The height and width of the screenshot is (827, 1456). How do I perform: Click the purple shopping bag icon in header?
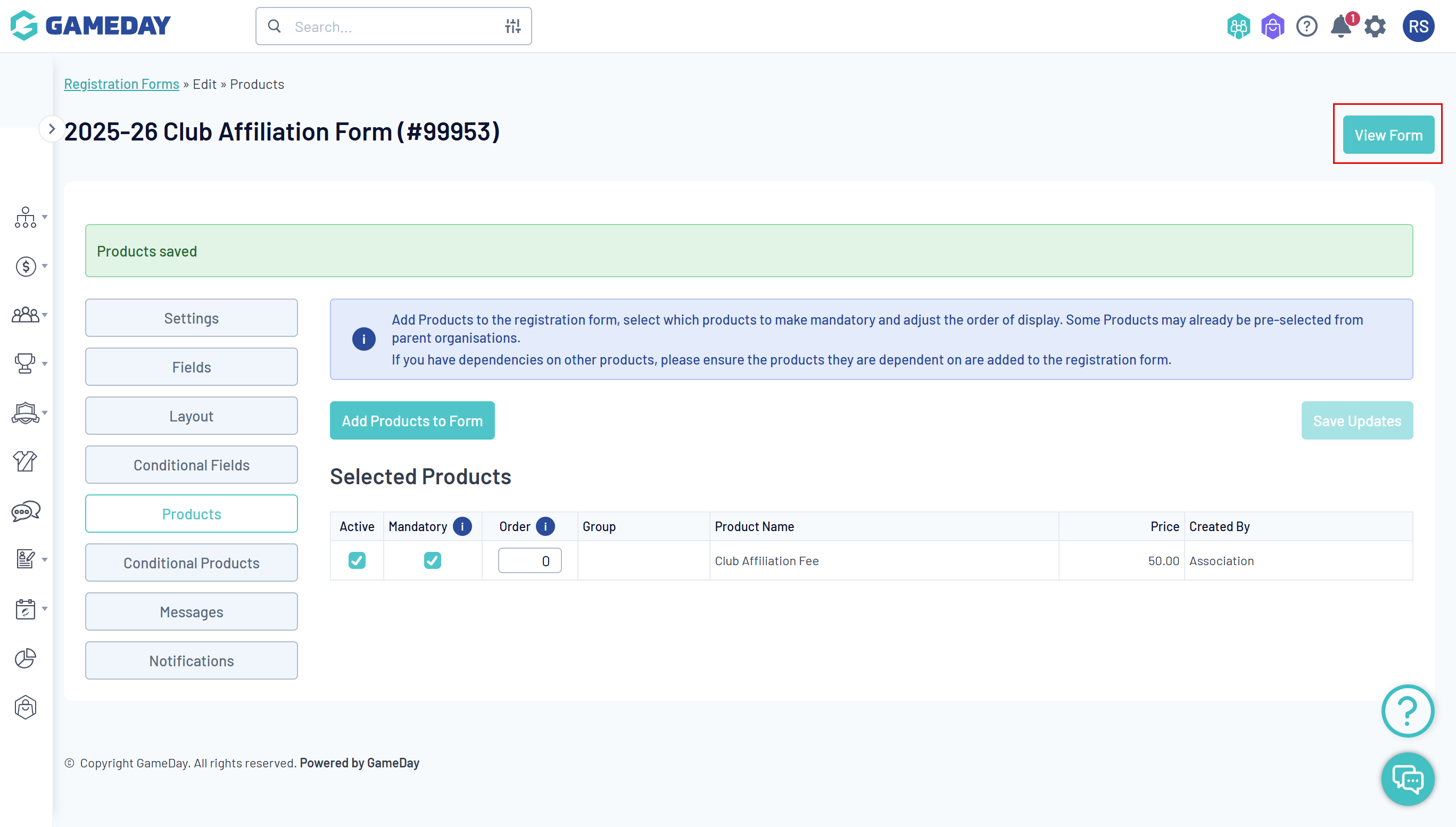pos(1272,27)
